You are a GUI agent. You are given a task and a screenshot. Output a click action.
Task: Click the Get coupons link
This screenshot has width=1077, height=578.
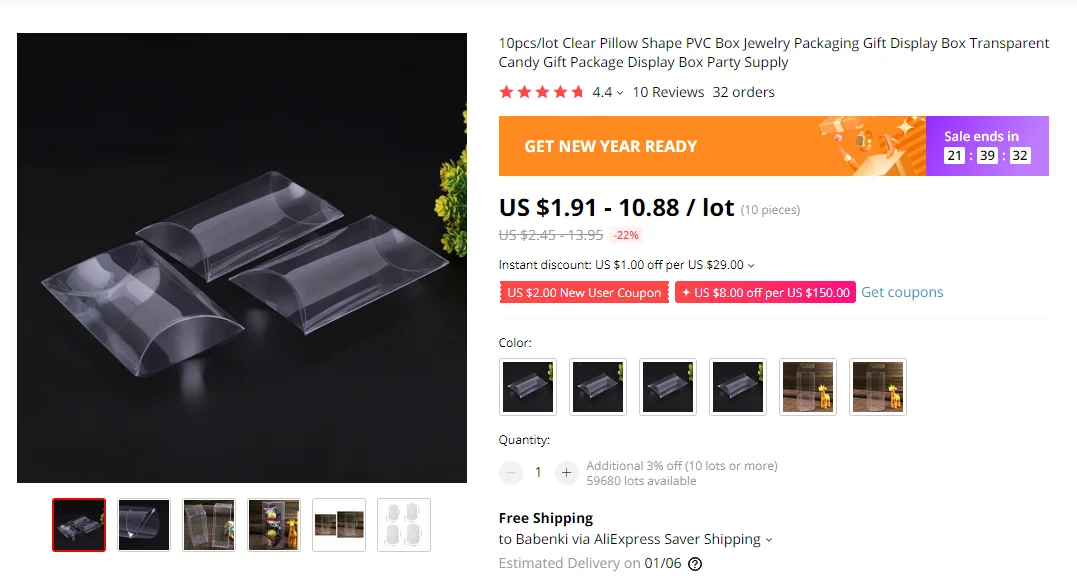[x=902, y=292]
